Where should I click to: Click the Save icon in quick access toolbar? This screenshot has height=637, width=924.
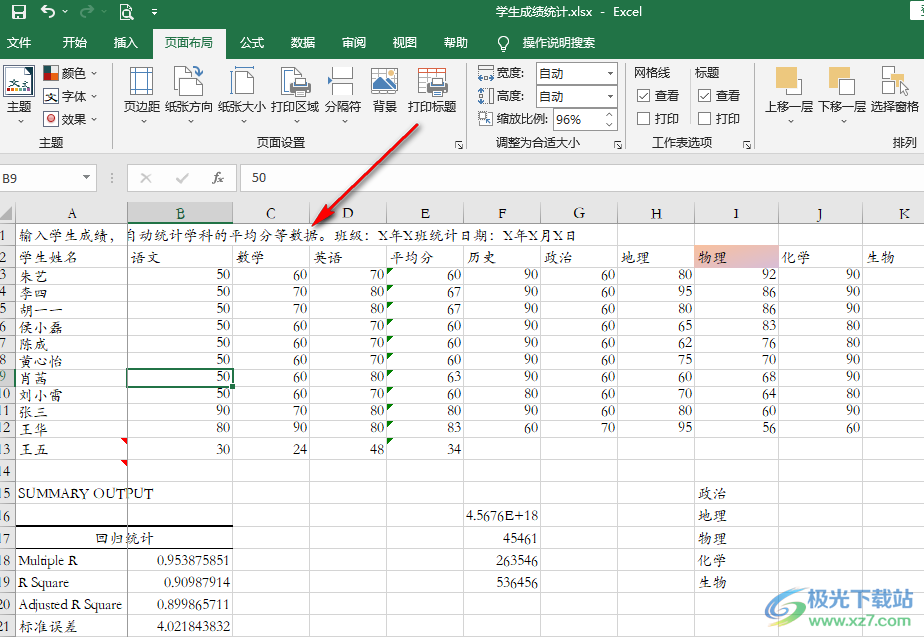tap(19, 11)
